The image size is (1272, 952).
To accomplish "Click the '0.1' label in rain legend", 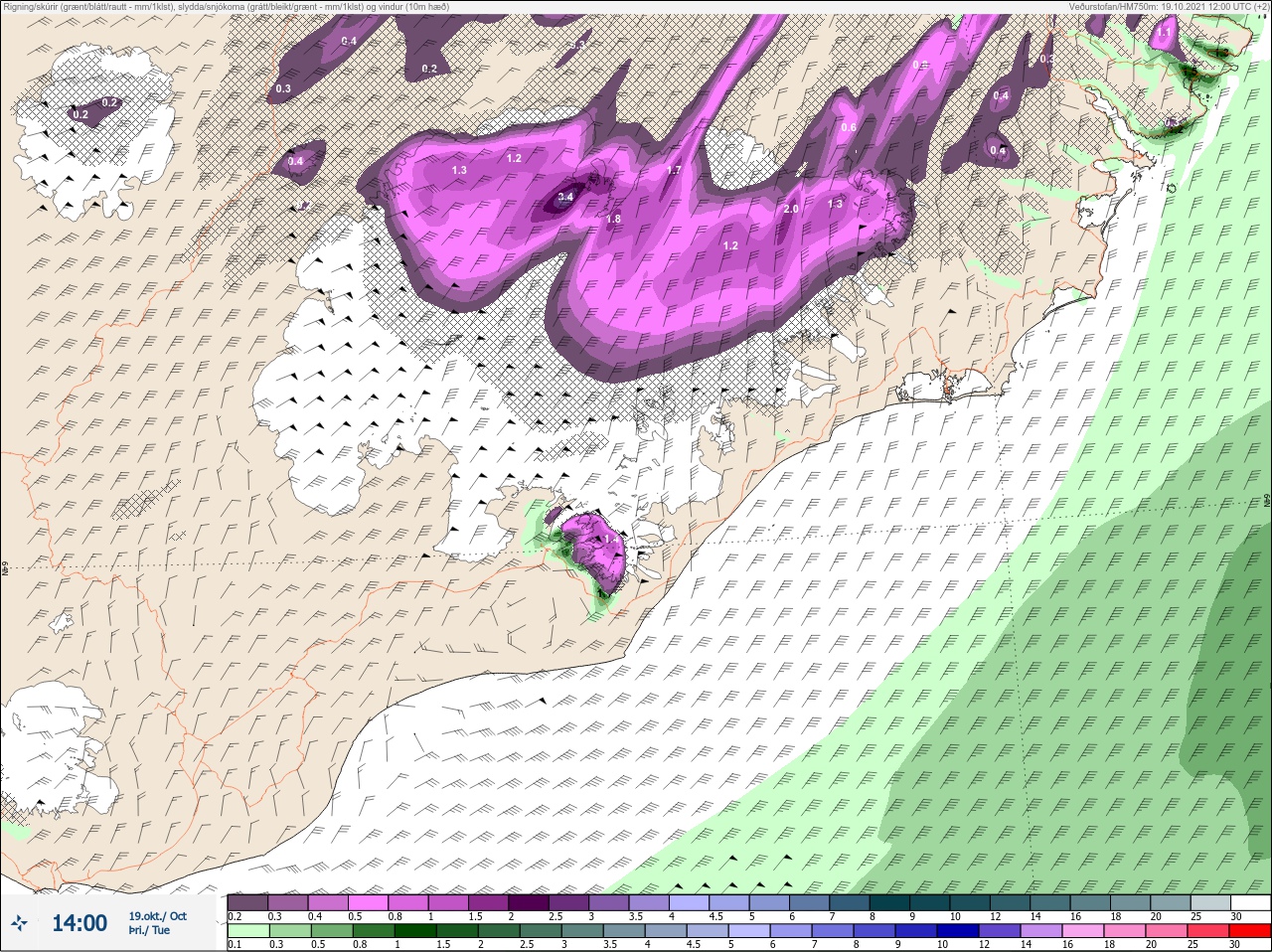I will [x=235, y=945].
